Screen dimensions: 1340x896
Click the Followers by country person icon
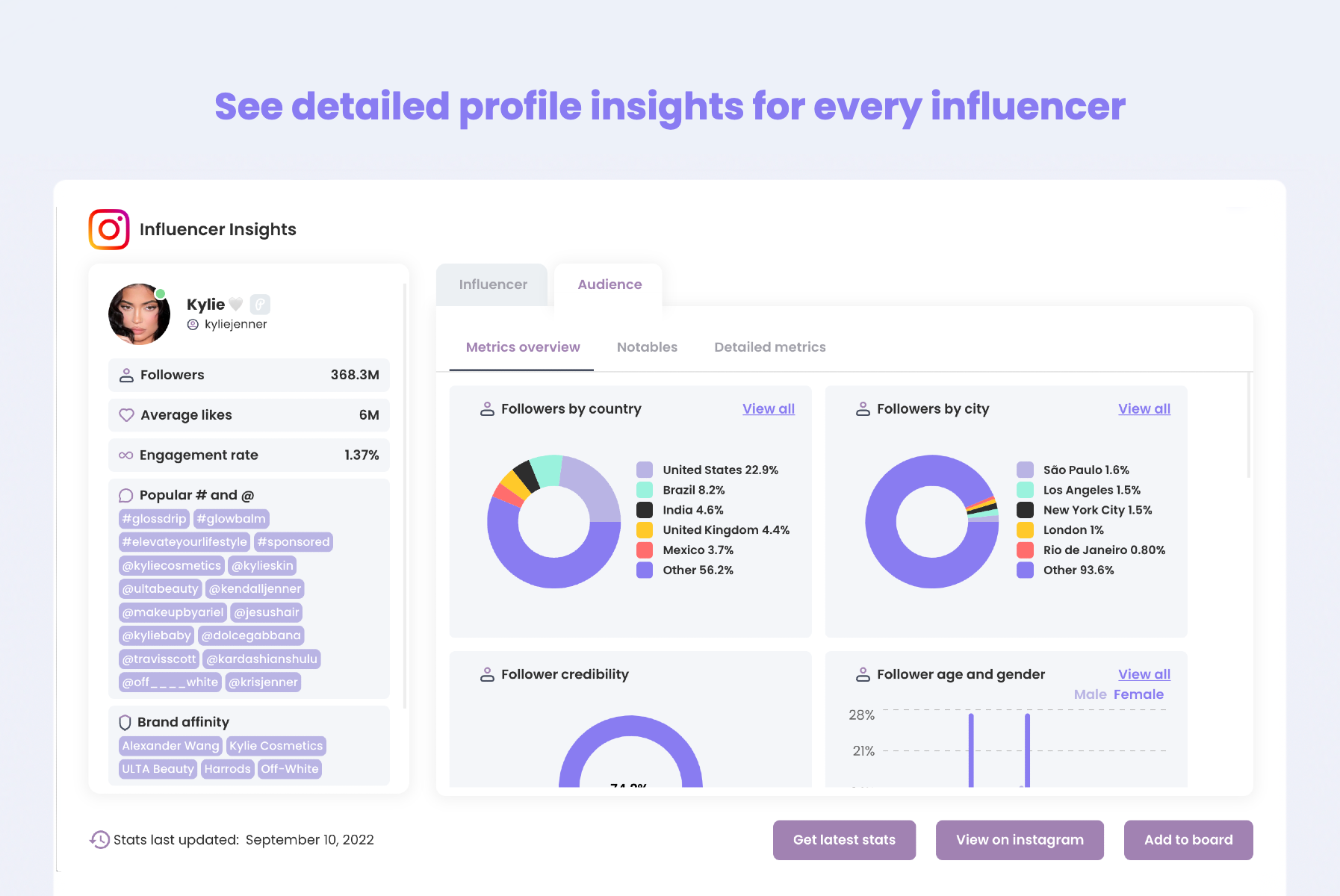click(487, 408)
